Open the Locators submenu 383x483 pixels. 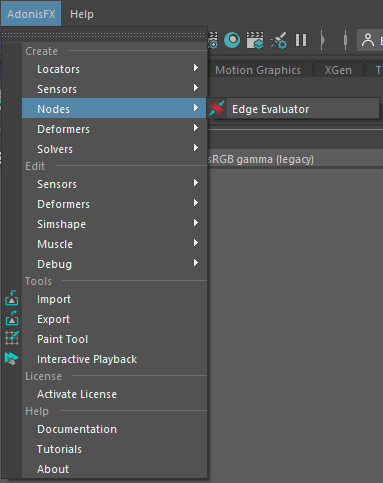point(114,69)
